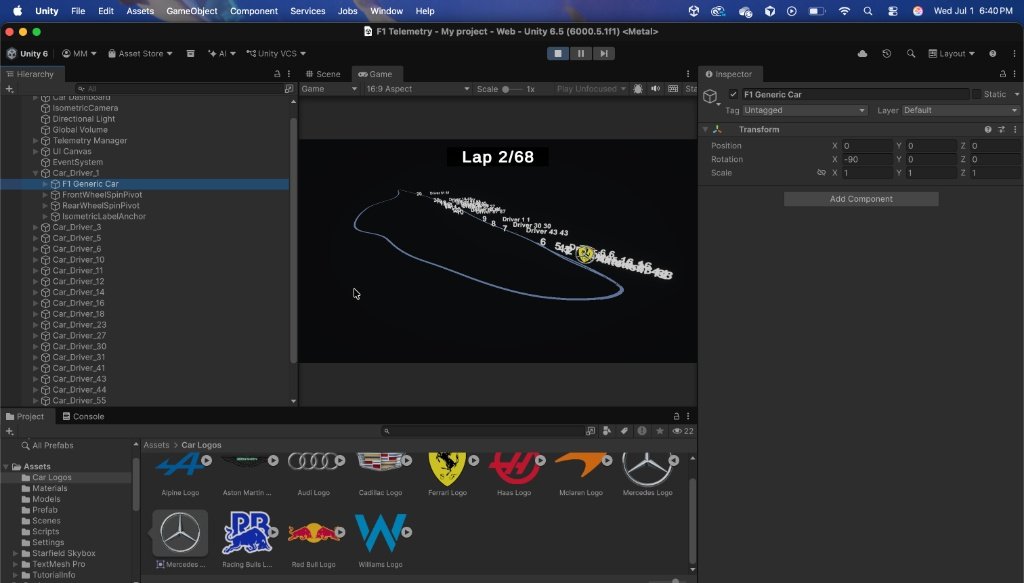Image resolution: width=1024 pixels, height=583 pixels.
Task: Search by type icon in Project toolbar
Action: (x=607, y=431)
